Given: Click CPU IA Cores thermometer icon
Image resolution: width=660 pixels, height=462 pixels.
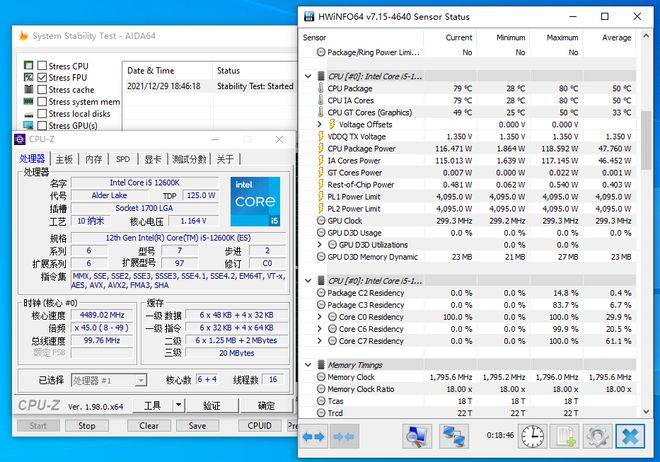Looking at the screenshot, I should point(321,101).
